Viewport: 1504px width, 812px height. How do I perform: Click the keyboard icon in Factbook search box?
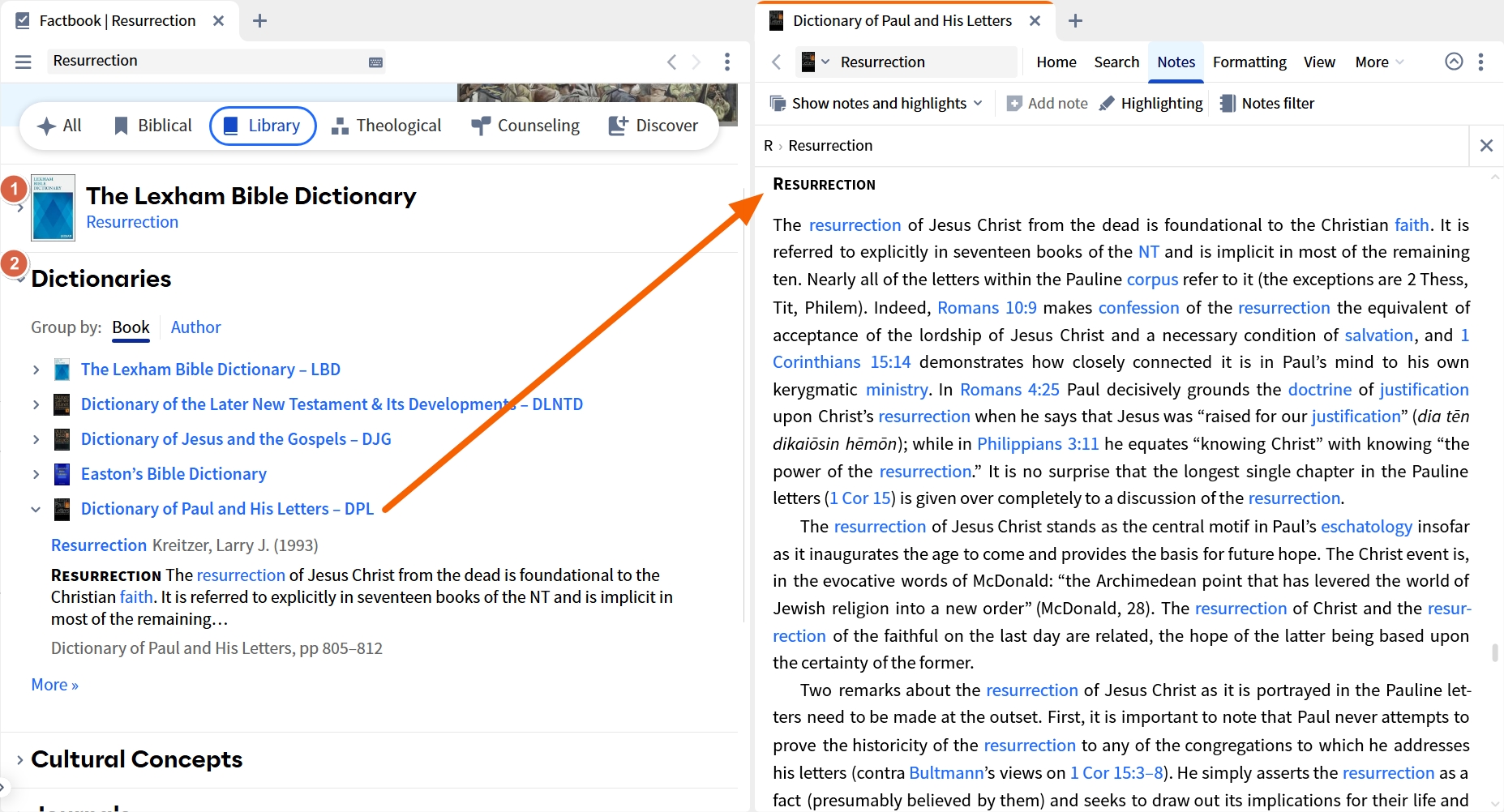(375, 62)
